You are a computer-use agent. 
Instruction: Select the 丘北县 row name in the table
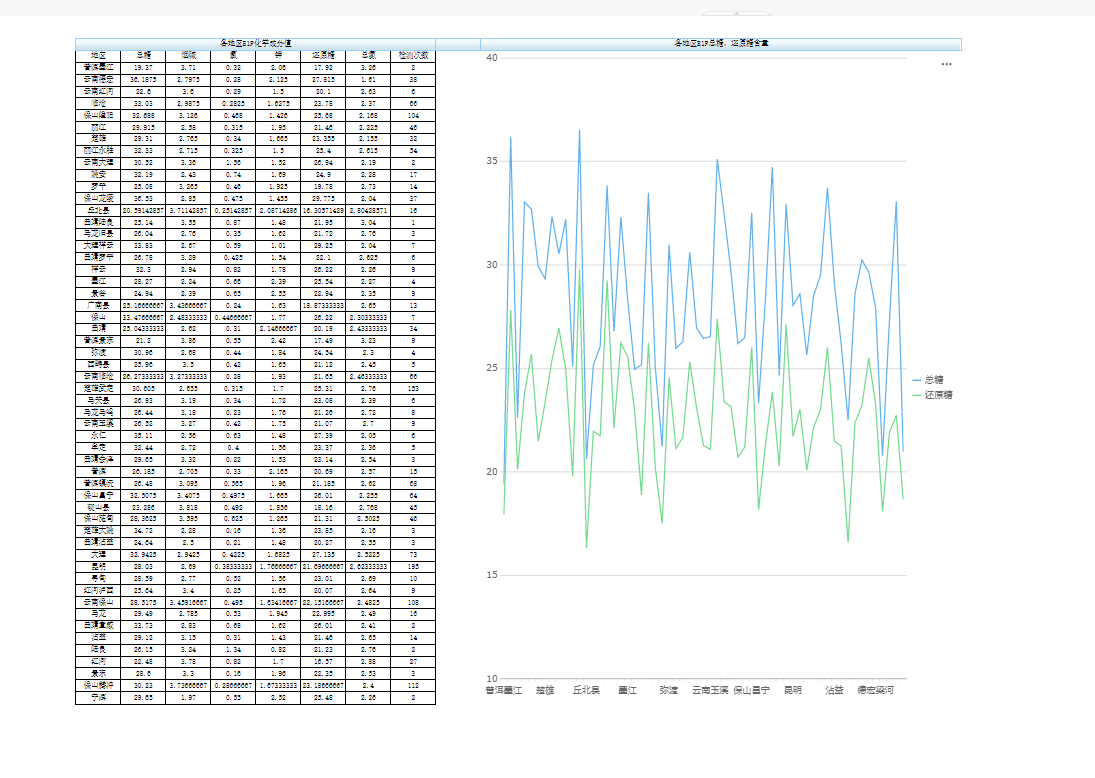(x=98, y=210)
